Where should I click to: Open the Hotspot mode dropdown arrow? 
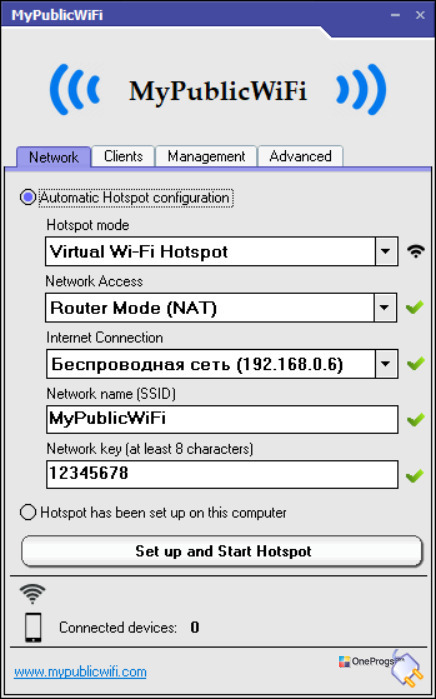(x=385, y=251)
